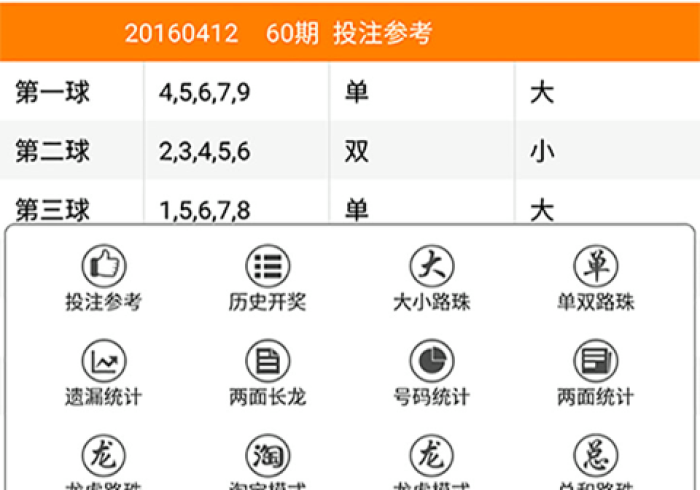Open 历史开奖 list icon
700x490 pixels.
267,266
